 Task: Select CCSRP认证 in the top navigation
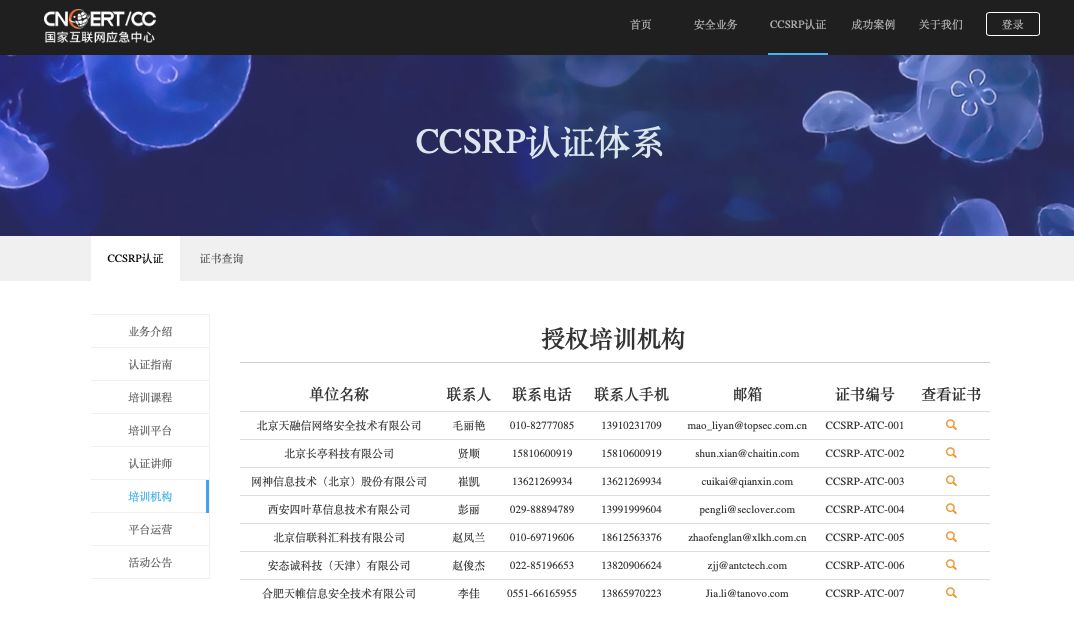797,25
